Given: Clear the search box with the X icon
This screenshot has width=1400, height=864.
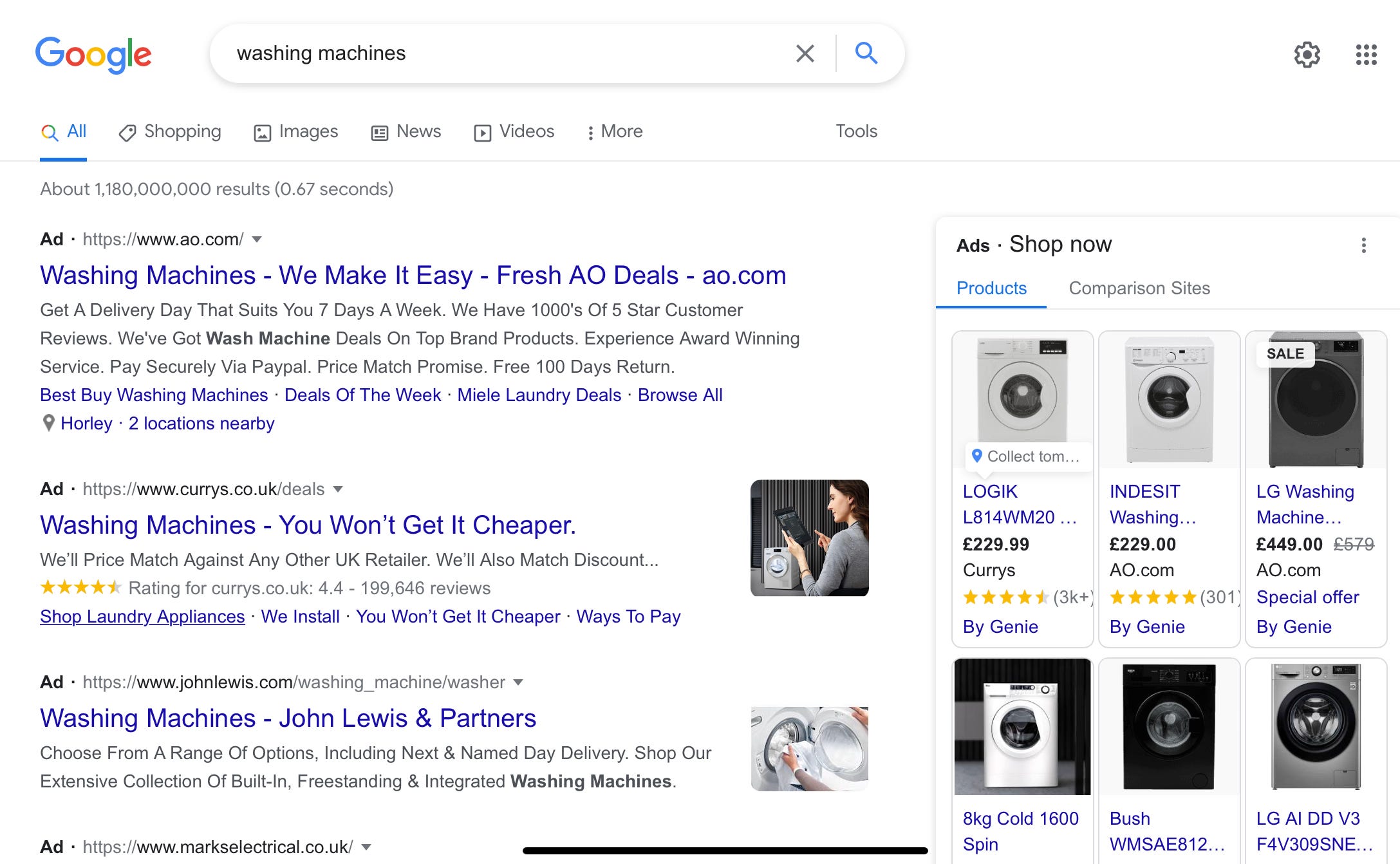Looking at the screenshot, I should [x=805, y=53].
